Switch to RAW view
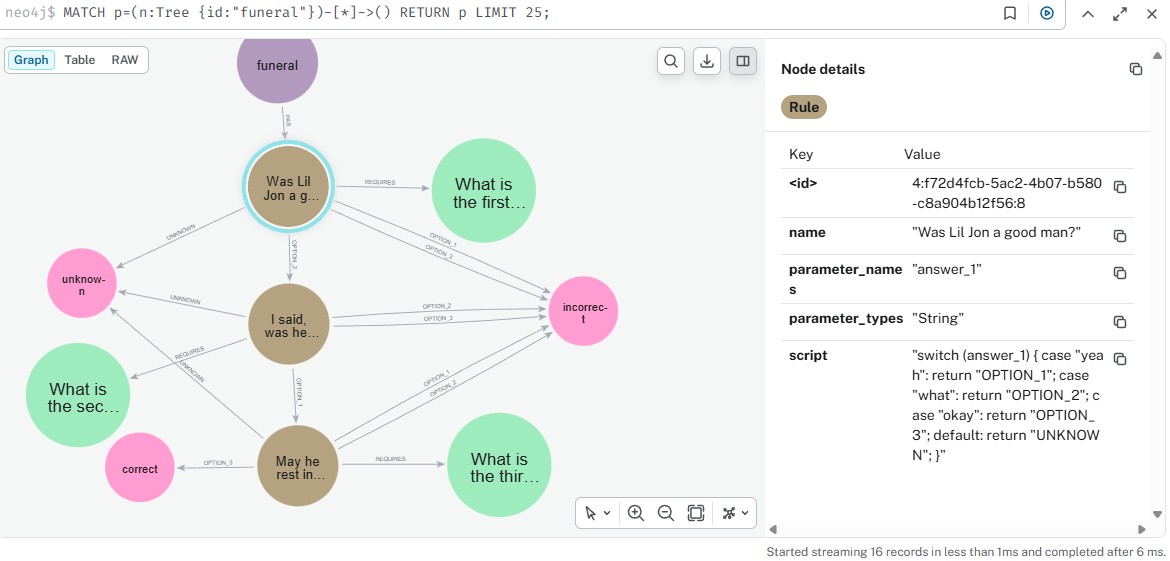The image size is (1170, 561). (x=125, y=60)
